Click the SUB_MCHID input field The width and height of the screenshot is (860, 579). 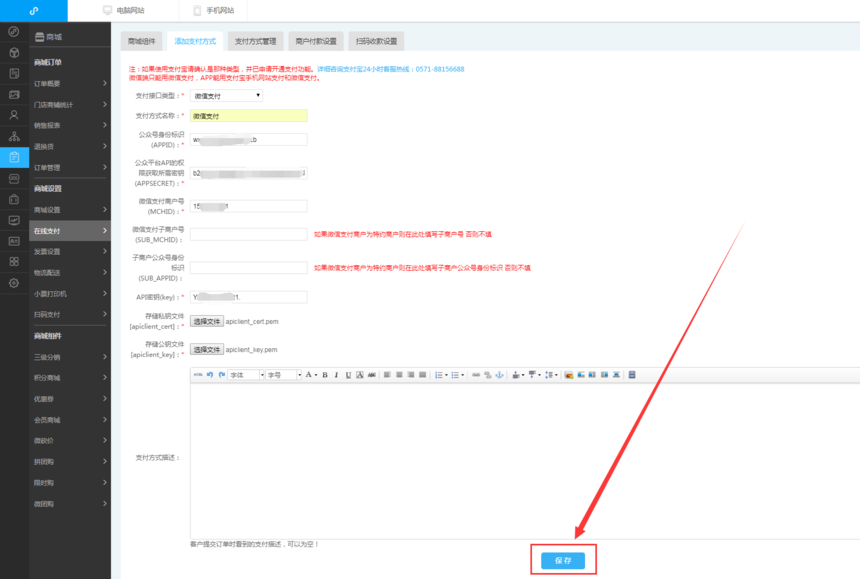pyautogui.click(x=248, y=234)
